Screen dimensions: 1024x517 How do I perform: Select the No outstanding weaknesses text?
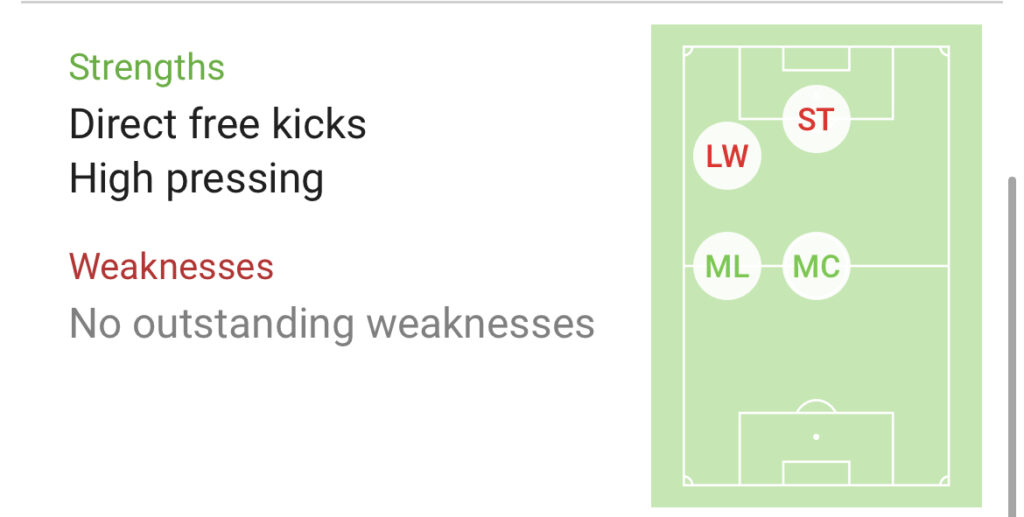coord(332,324)
